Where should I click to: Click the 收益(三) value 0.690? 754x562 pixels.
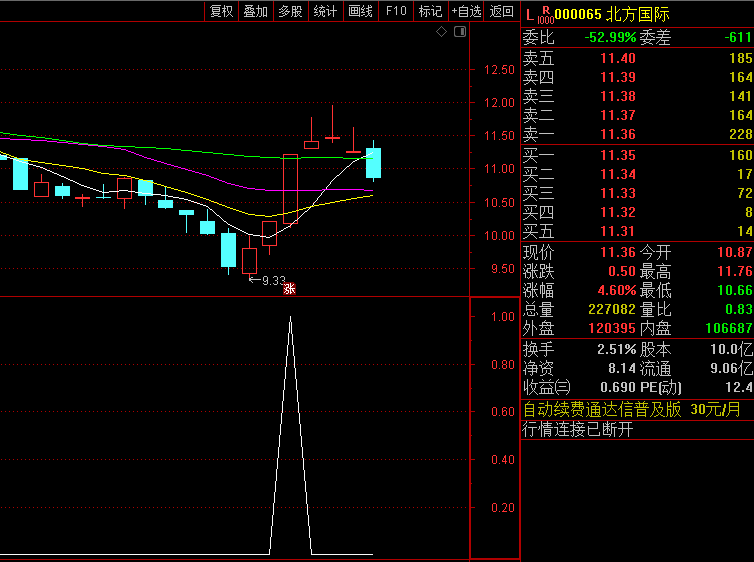click(618, 387)
